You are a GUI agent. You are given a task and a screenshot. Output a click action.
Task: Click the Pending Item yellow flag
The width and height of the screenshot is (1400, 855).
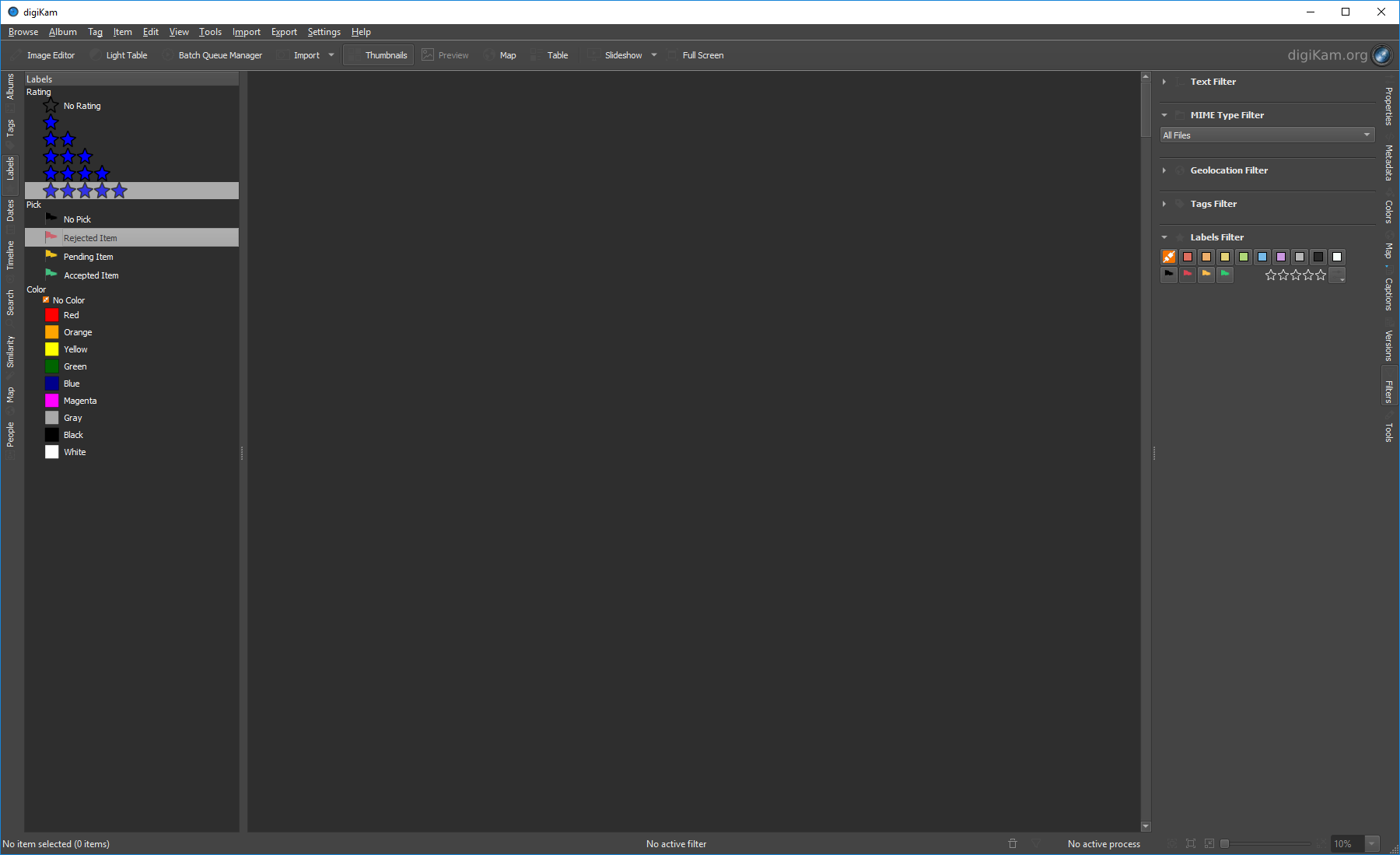51,256
